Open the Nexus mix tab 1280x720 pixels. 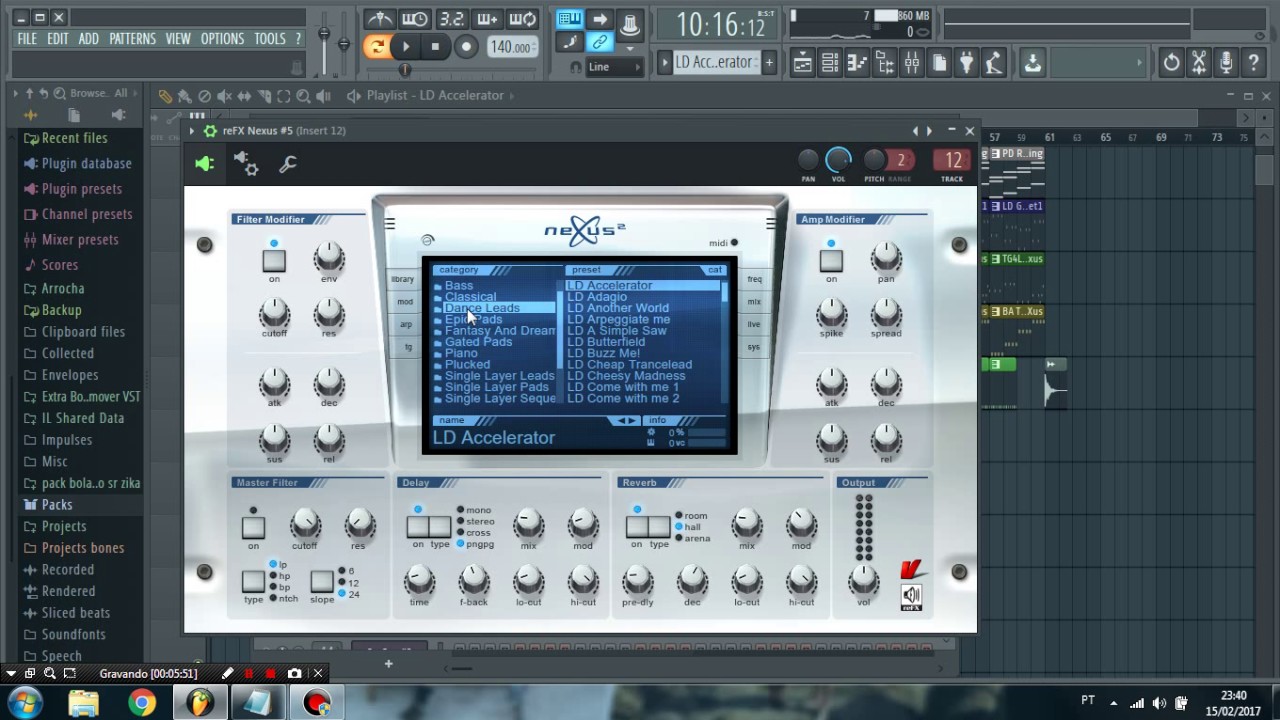(754, 302)
